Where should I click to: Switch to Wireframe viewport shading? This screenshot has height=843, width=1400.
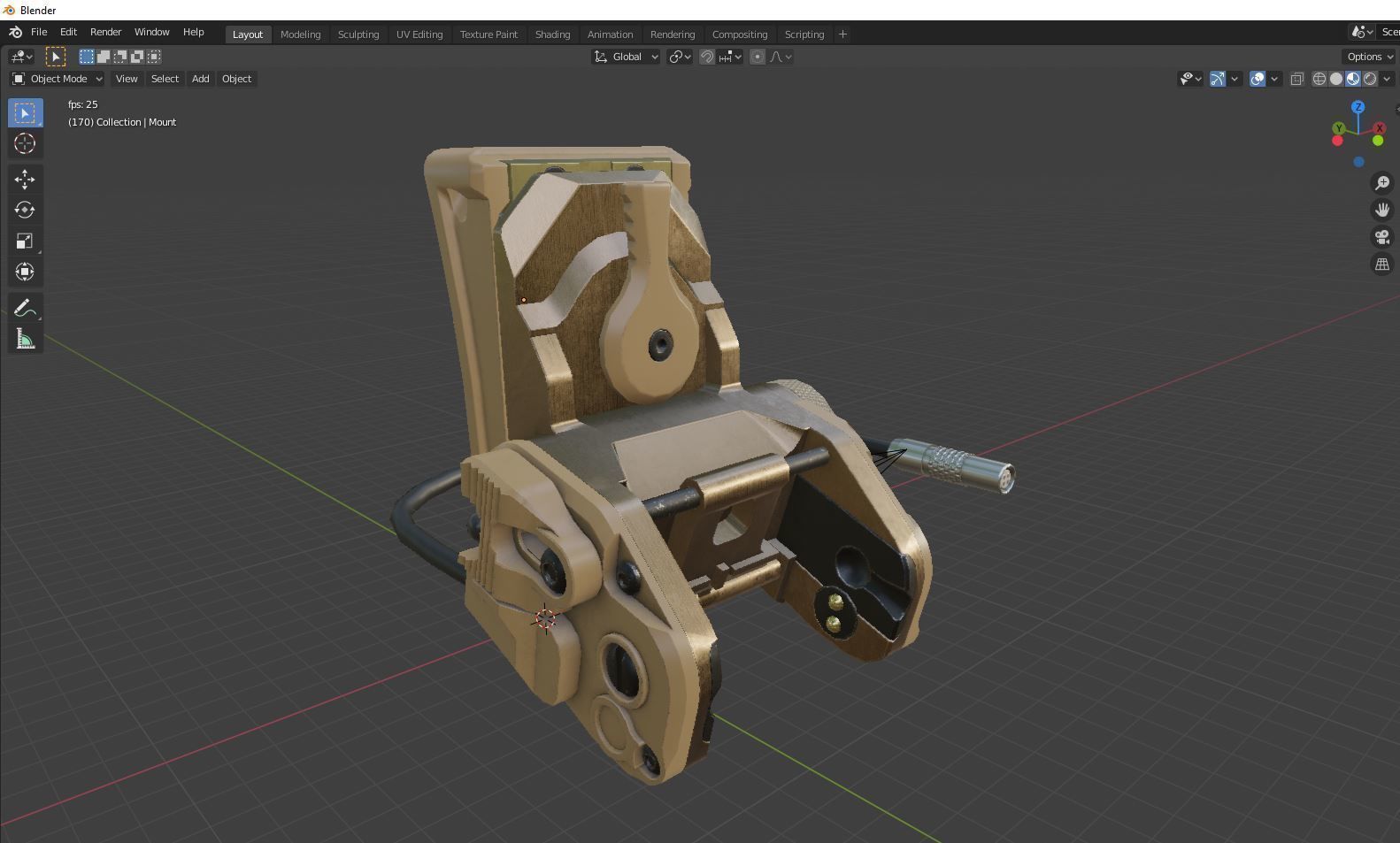click(x=1319, y=79)
